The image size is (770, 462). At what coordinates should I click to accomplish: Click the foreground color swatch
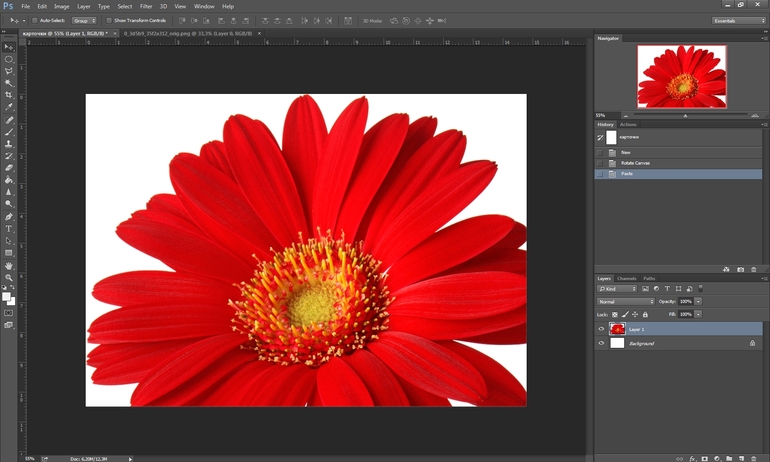pos(6,295)
